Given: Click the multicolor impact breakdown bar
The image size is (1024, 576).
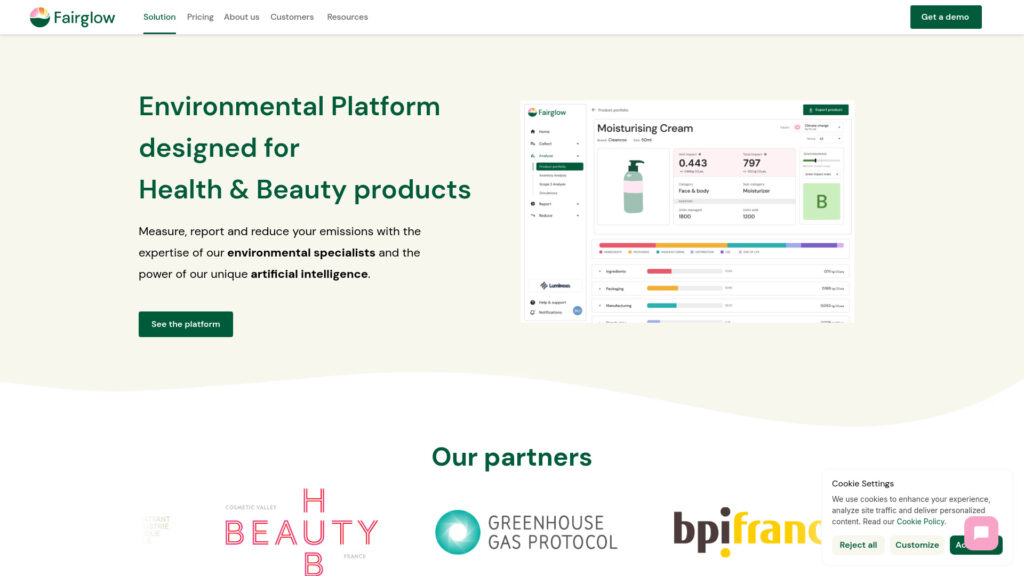Looking at the screenshot, I should (722, 246).
